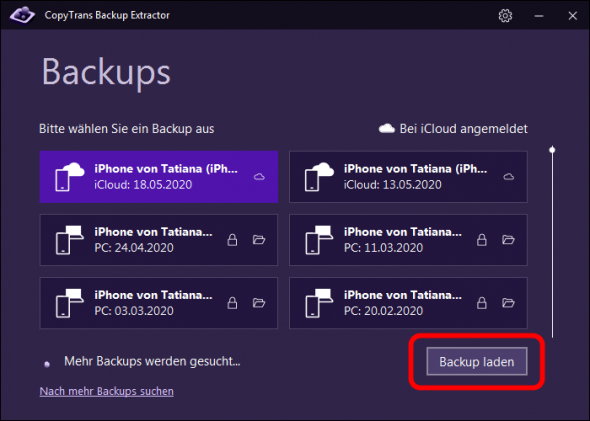Minimize the Backup Extractor window
Screen dimensions: 590x421
click(x=539, y=16)
